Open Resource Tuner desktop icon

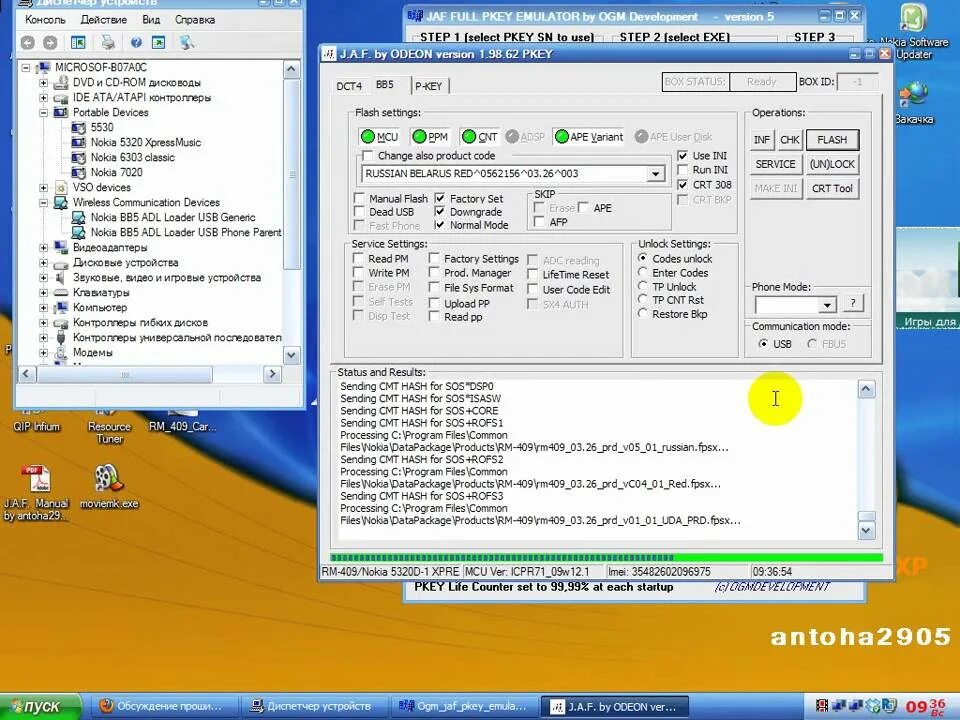point(109,424)
